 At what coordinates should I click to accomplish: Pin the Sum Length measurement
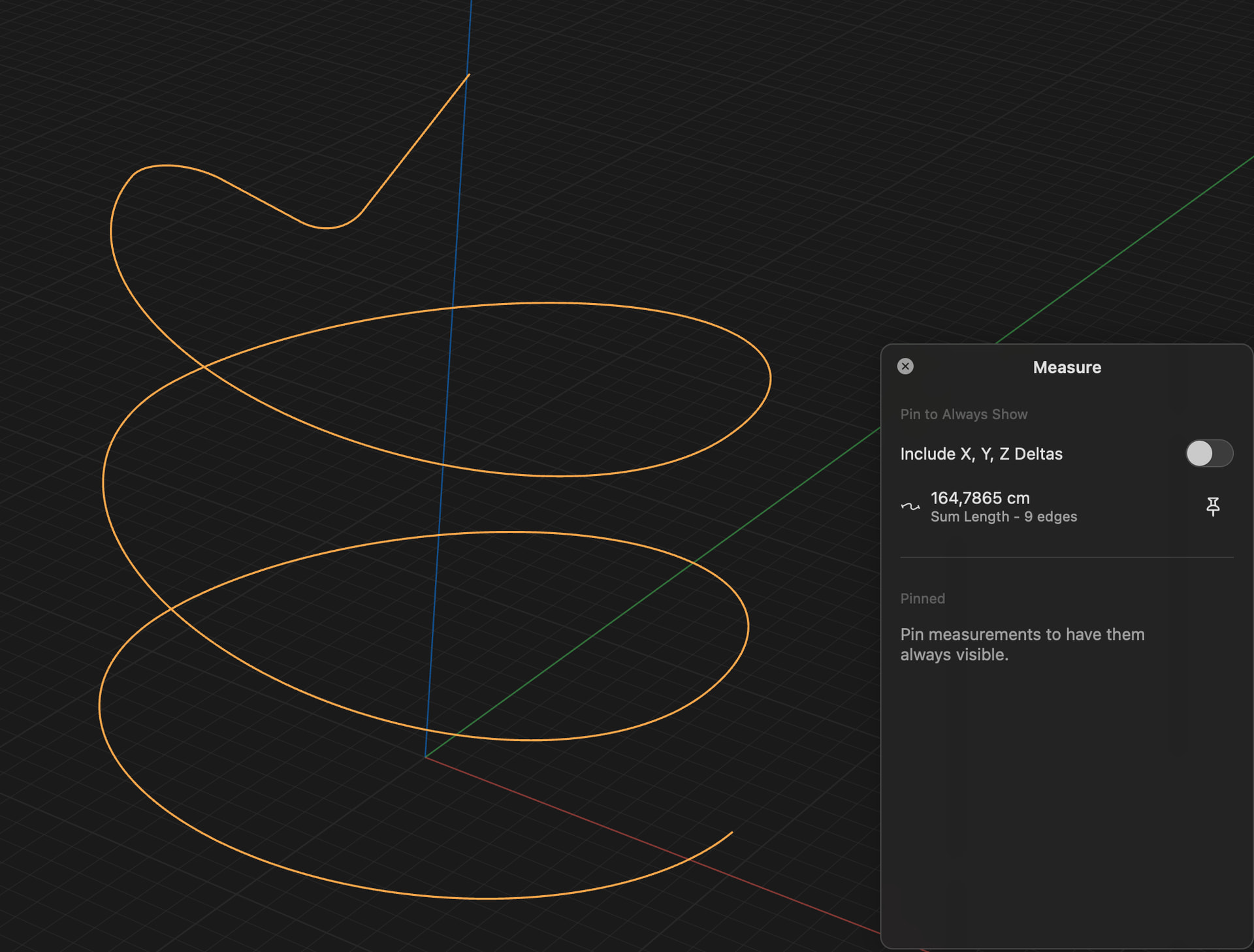1212,506
